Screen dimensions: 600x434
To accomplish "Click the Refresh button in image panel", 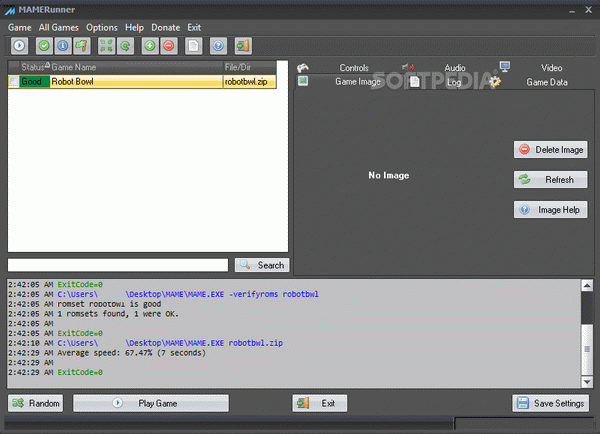I will pos(550,179).
